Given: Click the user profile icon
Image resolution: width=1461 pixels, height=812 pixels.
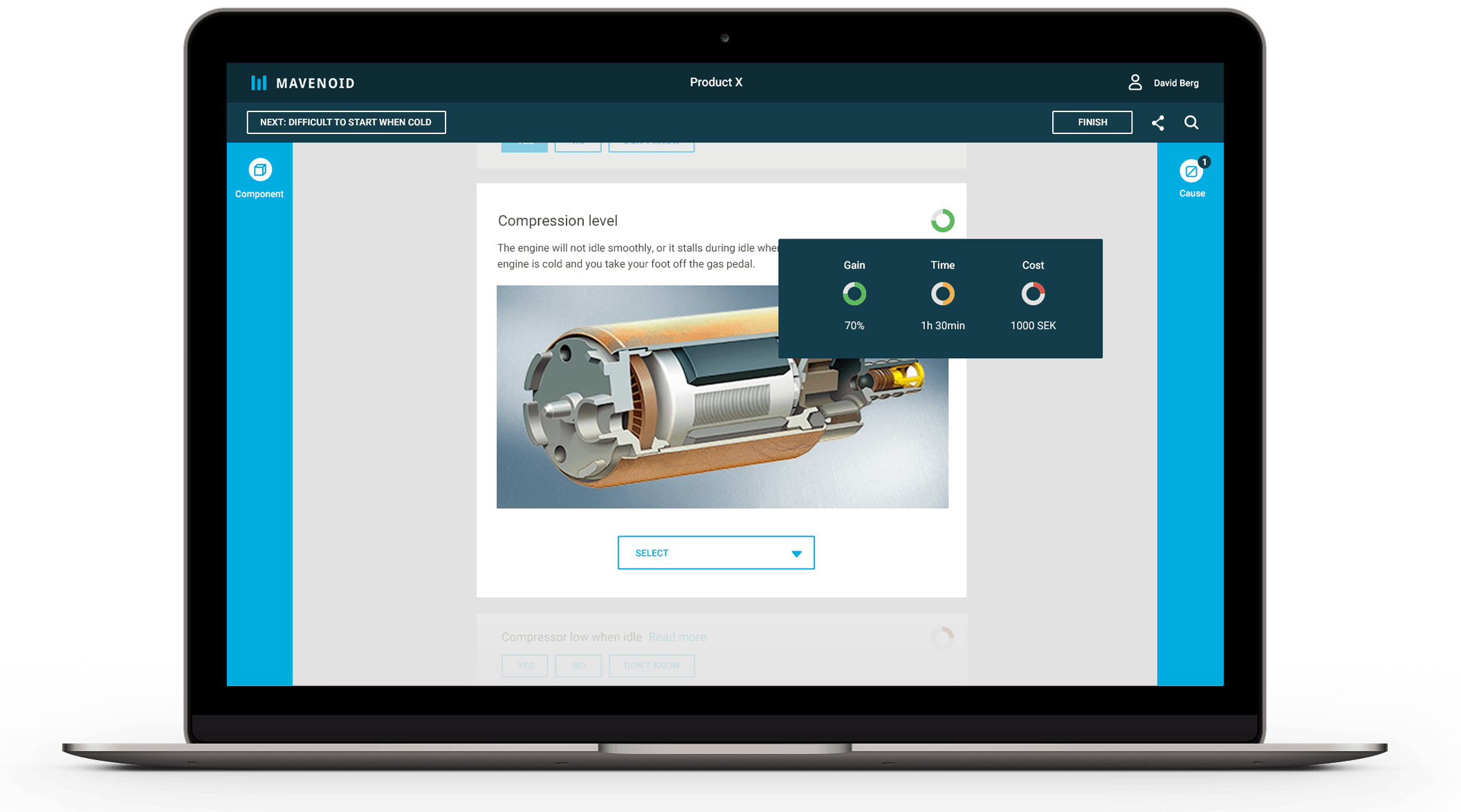Looking at the screenshot, I should tap(1135, 82).
